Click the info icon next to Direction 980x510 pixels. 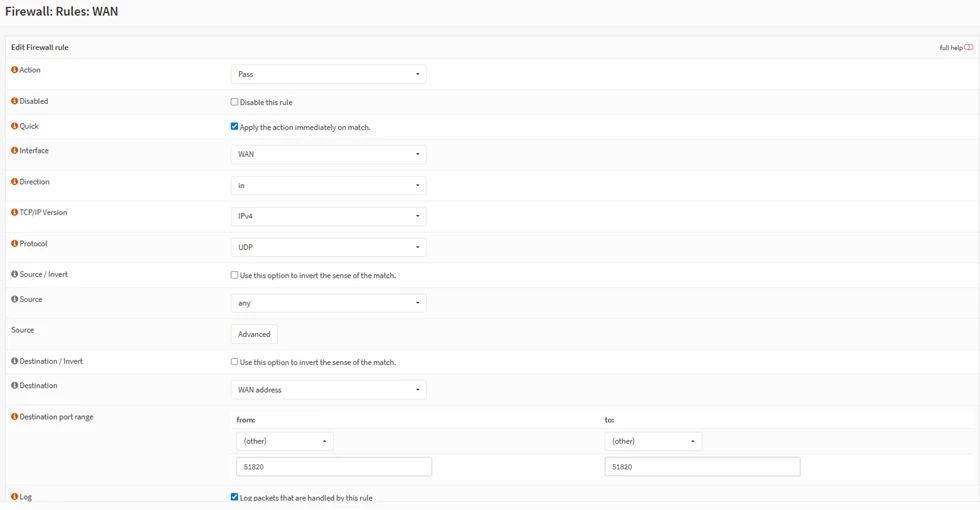[x=15, y=182]
